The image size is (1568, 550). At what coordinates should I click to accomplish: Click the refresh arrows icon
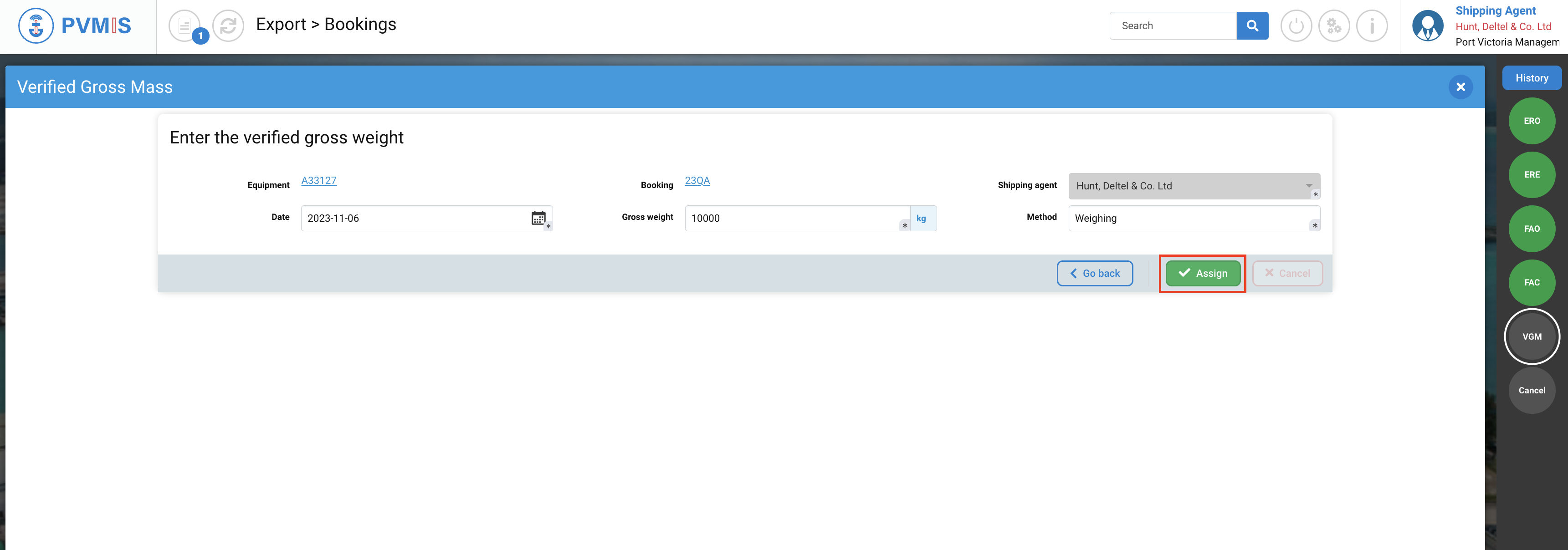point(228,26)
